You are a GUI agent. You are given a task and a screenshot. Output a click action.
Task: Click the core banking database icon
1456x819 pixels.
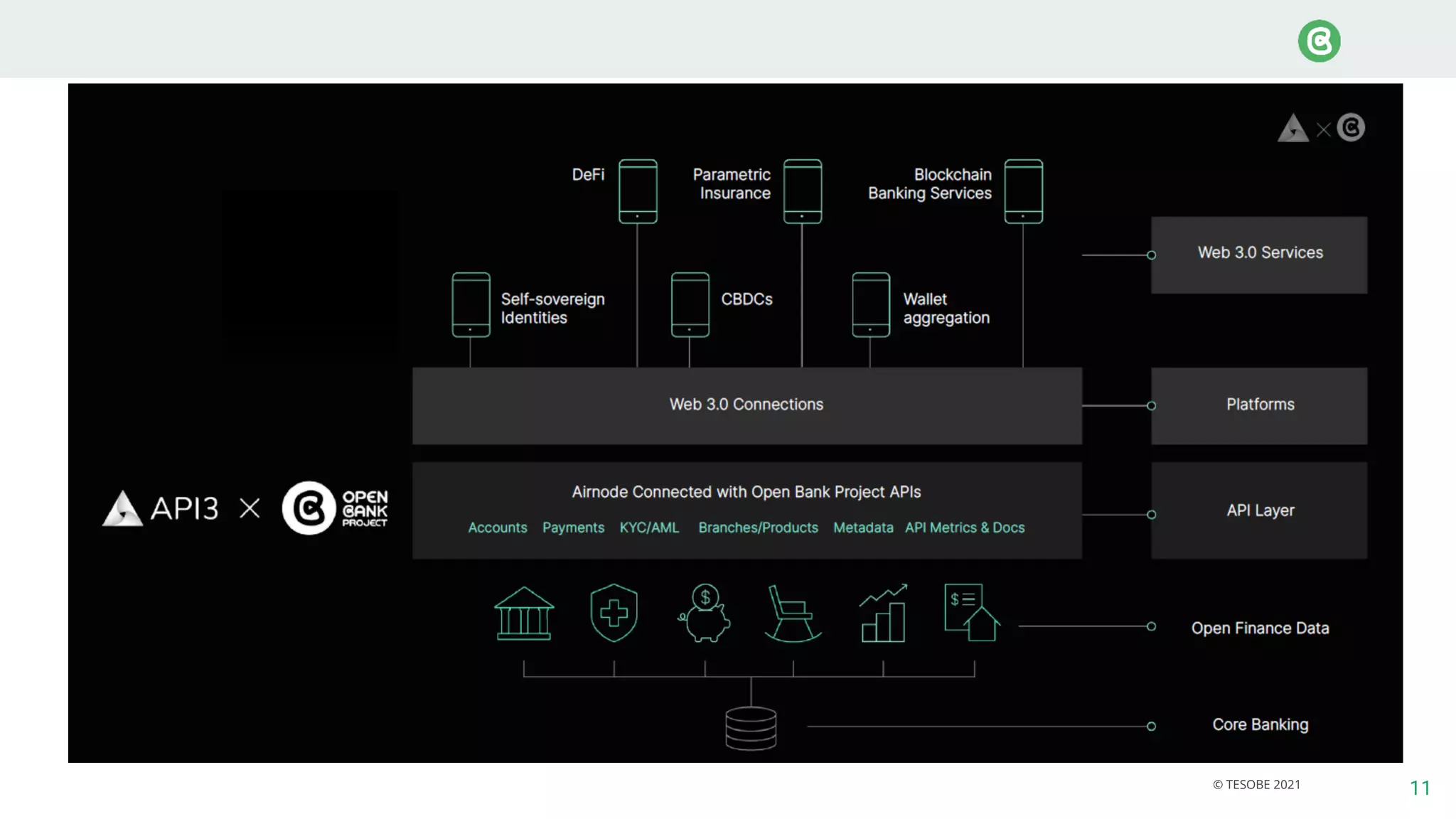[751, 728]
